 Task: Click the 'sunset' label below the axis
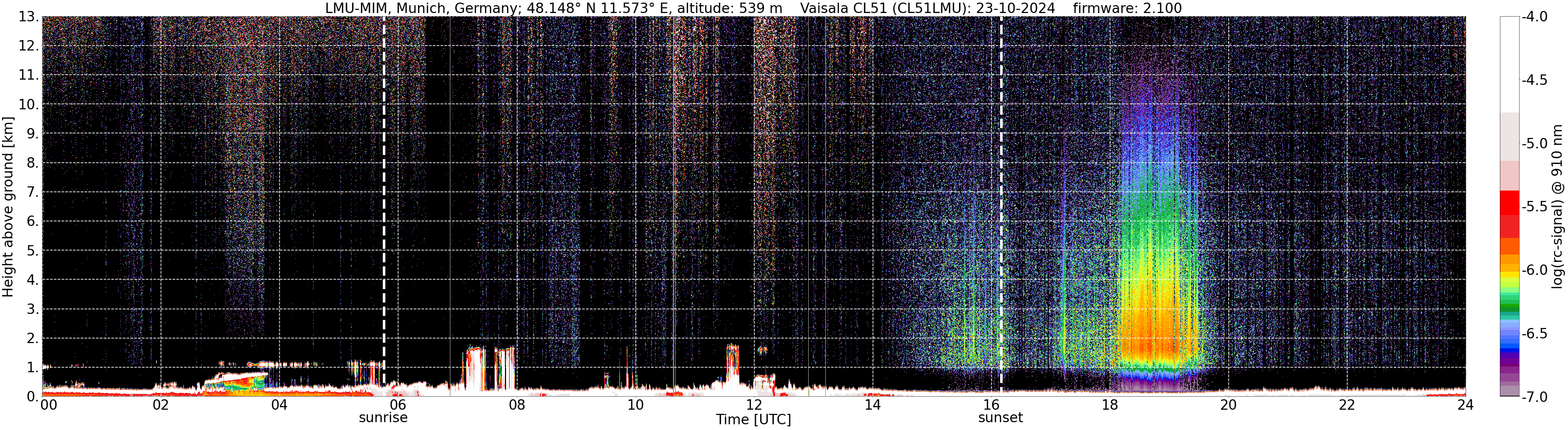[1000, 418]
